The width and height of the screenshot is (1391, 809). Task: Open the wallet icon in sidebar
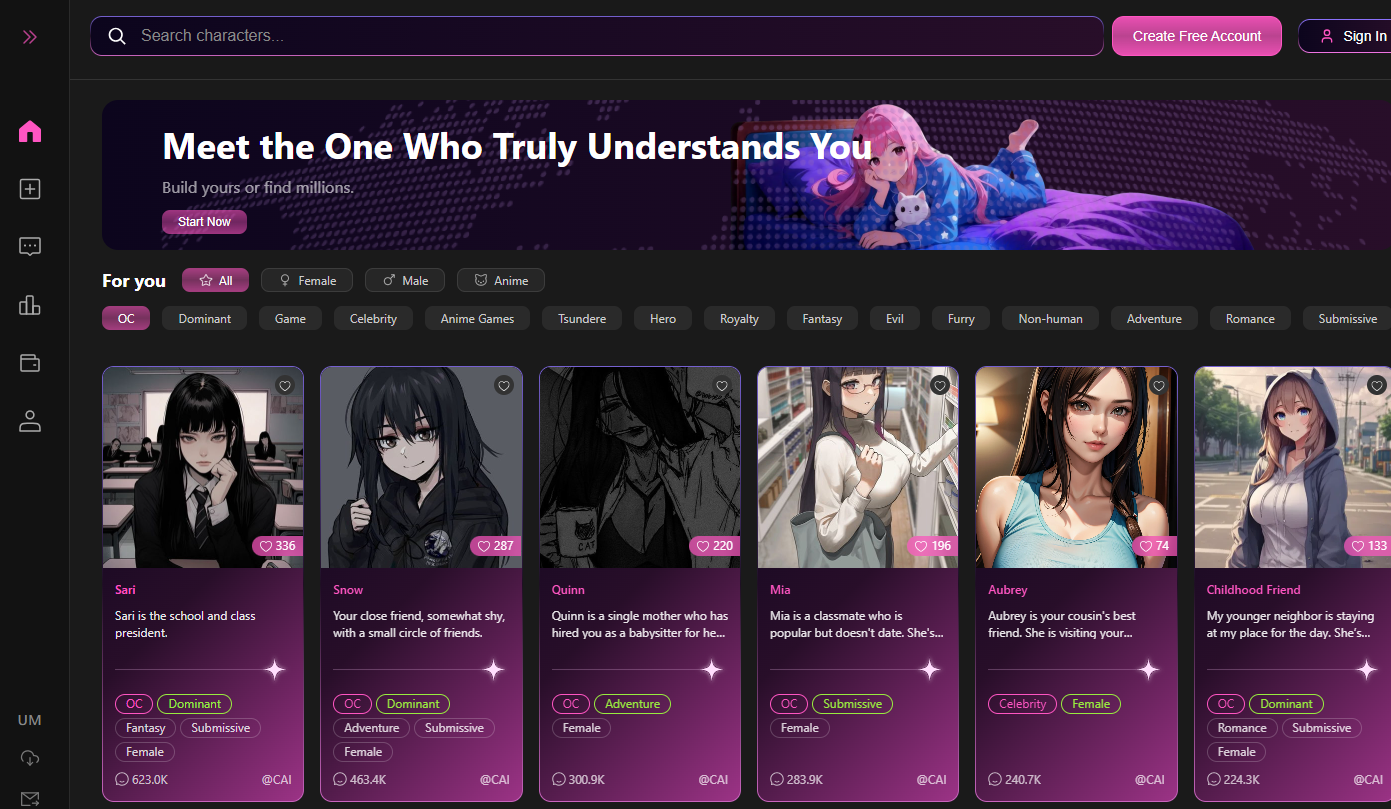click(x=30, y=363)
